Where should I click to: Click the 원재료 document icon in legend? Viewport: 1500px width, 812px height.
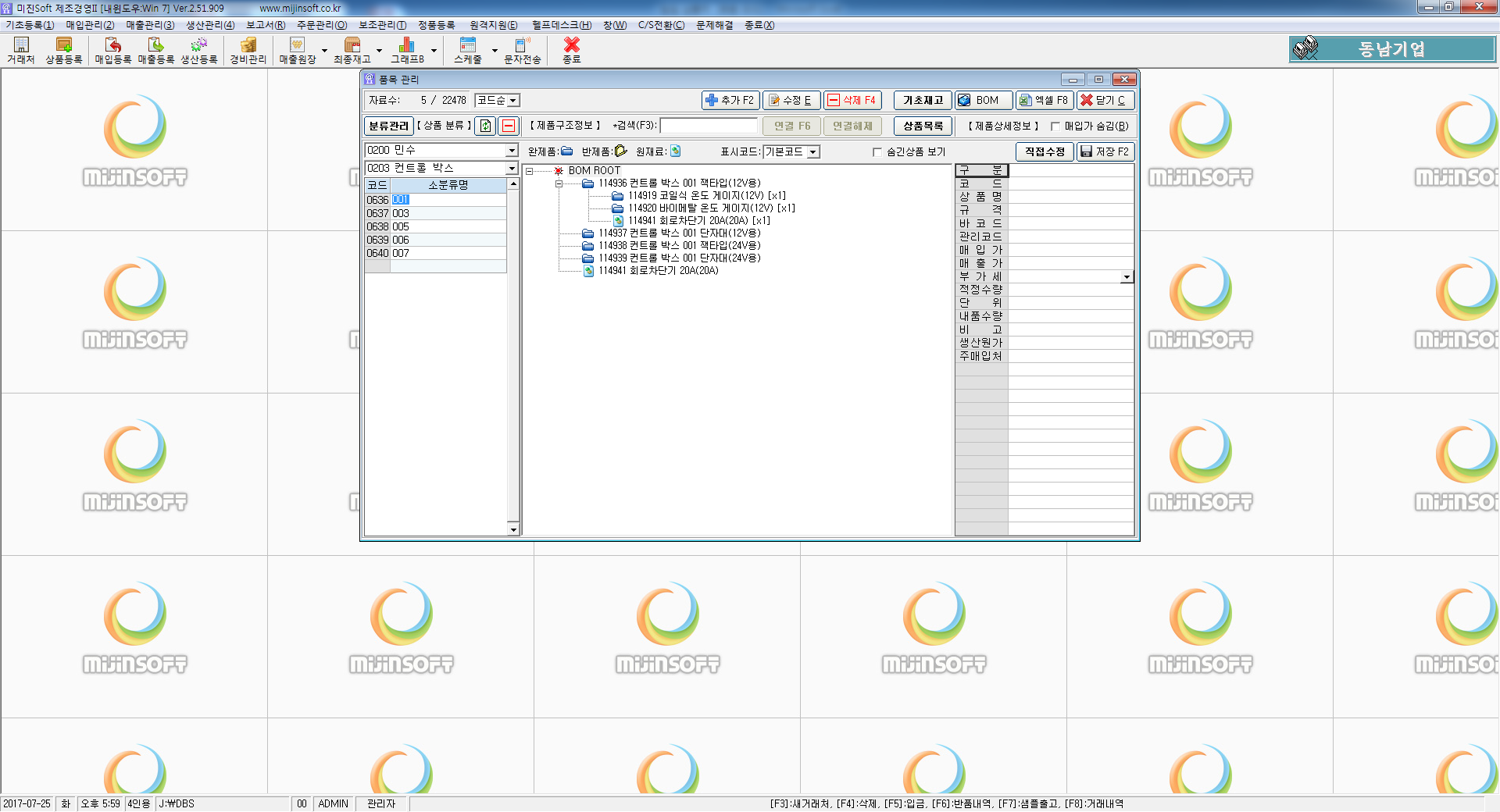pyautogui.click(x=675, y=151)
